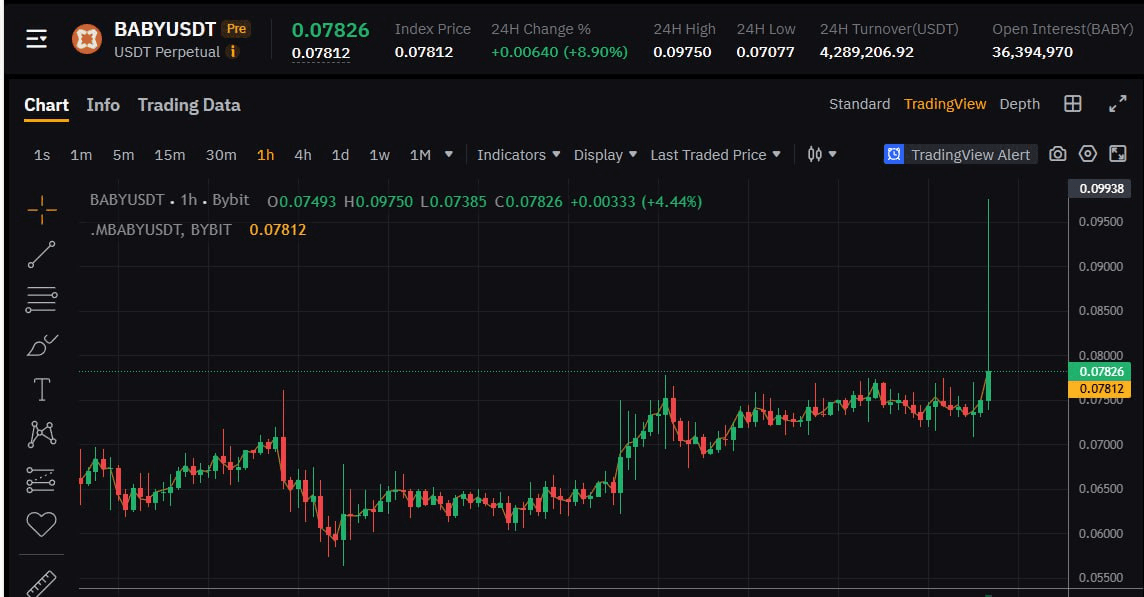This screenshot has width=1144, height=597.
Task: Create a TradingView Alert
Action: coord(957,154)
